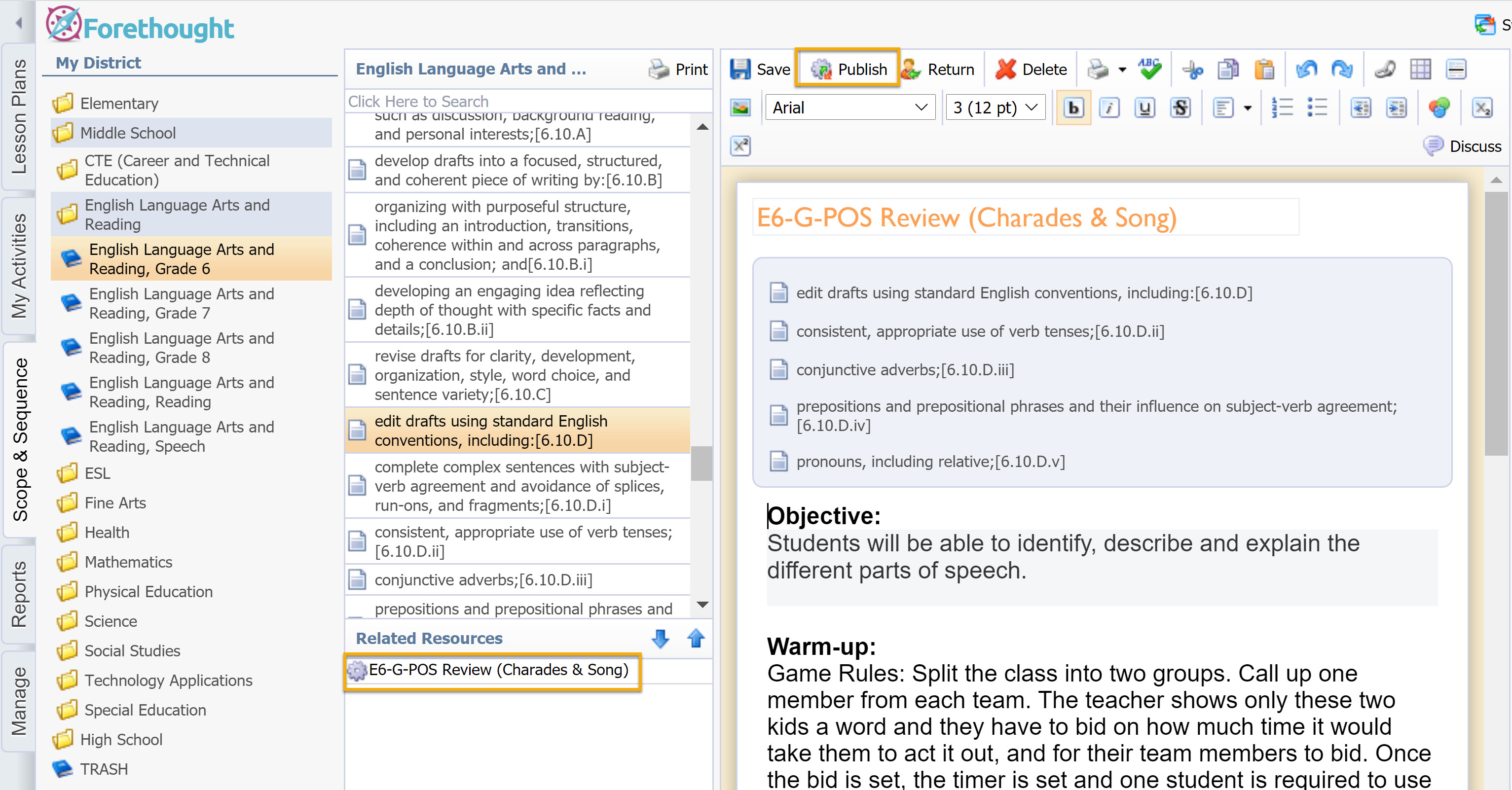Select standard 'develop drafts into a focused' [6.10.B]
1512x790 pixels.
pyautogui.click(x=517, y=170)
